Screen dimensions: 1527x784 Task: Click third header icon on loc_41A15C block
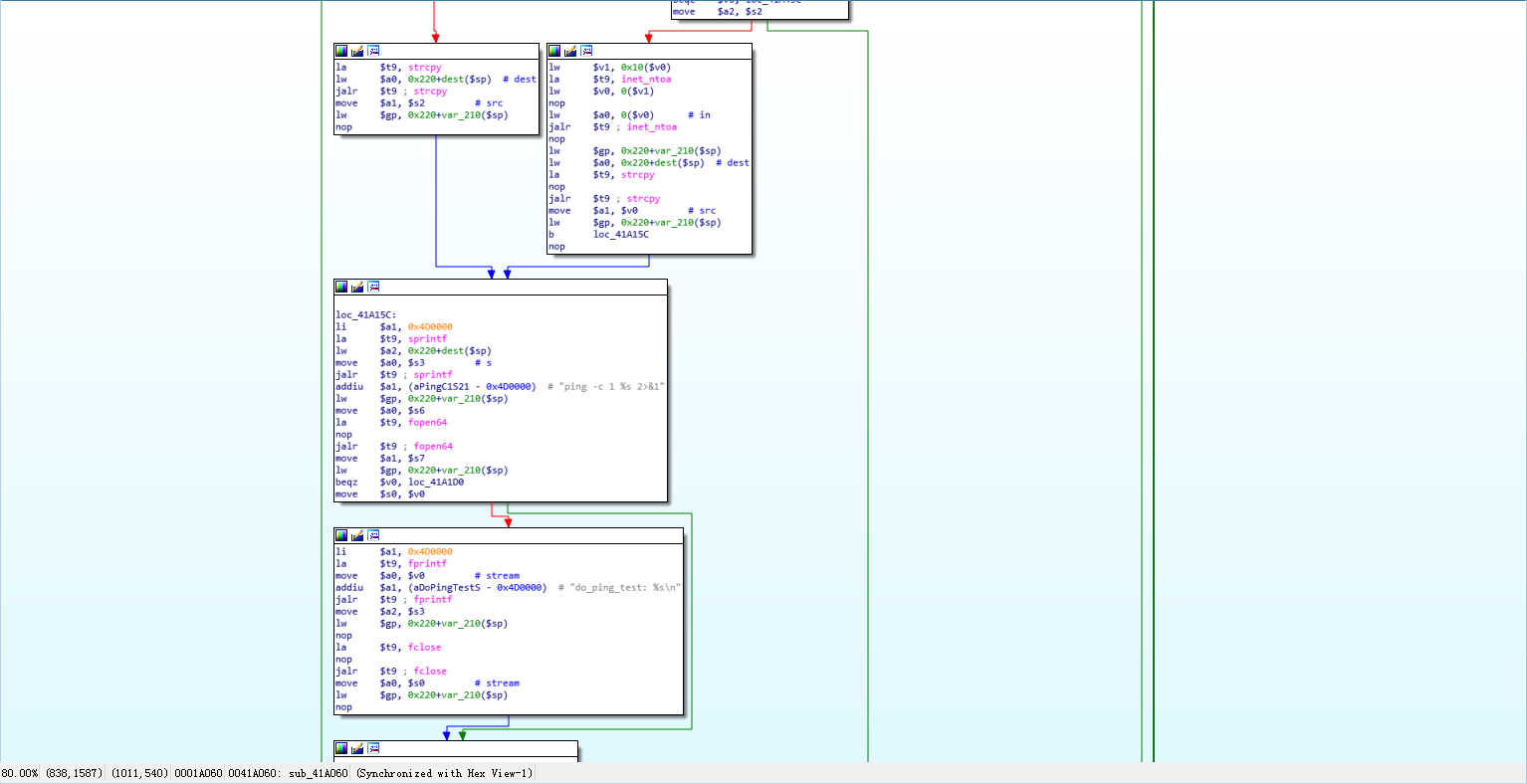(x=373, y=287)
